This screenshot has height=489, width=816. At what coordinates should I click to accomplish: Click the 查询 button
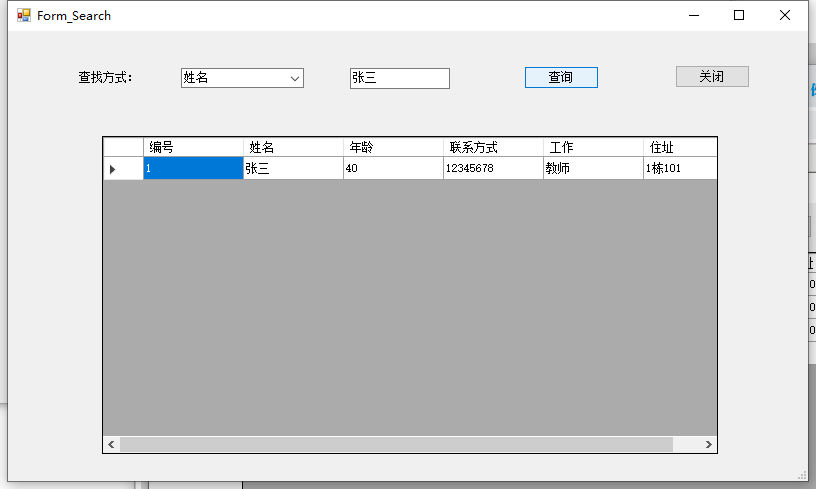point(561,78)
